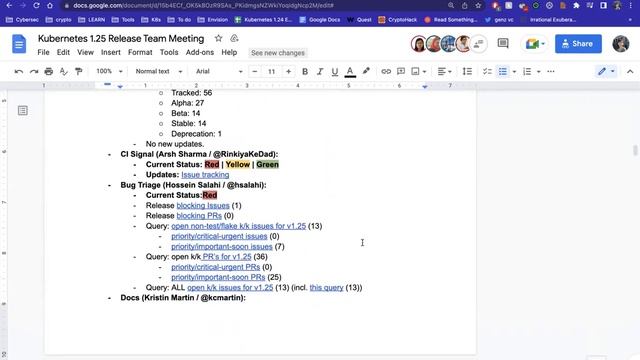Click the line and paragraph spacing icon
Image resolution: width=640 pixels, height=360 pixels.
(467, 71)
